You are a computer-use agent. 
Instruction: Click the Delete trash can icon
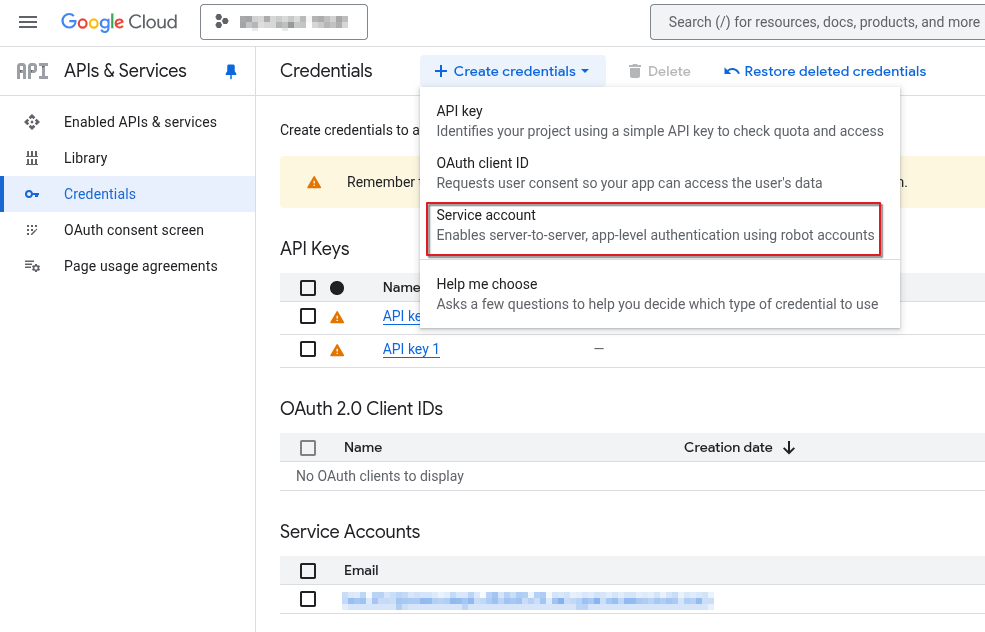[x=635, y=71]
